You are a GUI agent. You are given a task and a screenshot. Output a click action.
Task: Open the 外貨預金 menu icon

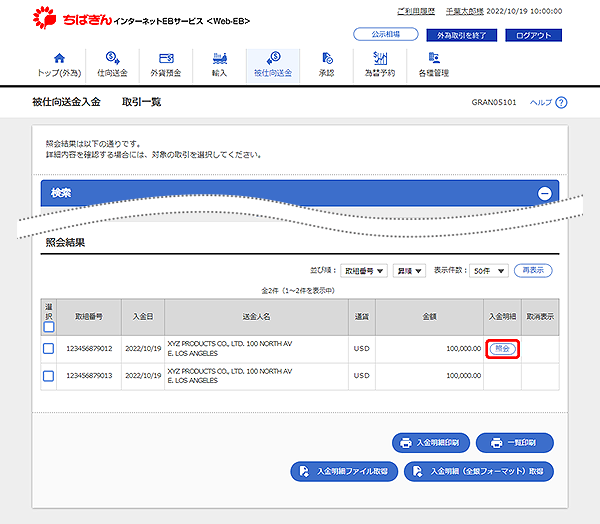[x=166, y=58]
